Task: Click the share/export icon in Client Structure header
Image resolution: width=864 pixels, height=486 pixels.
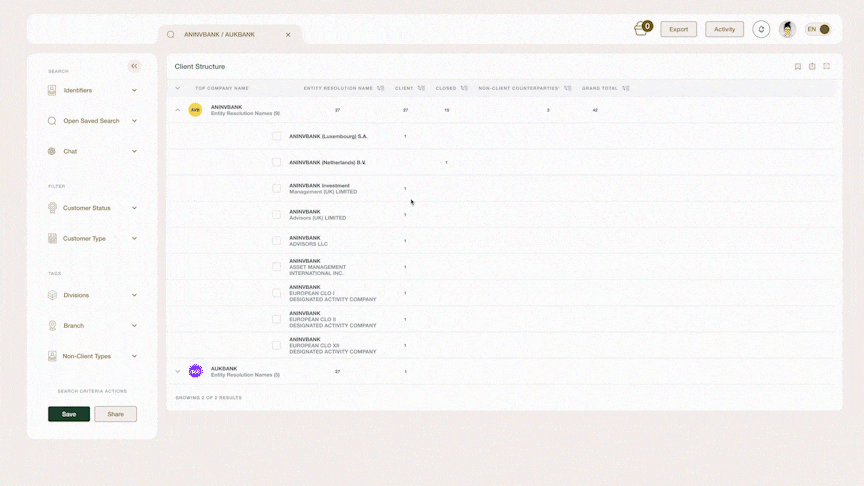Action: [x=812, y=67]
